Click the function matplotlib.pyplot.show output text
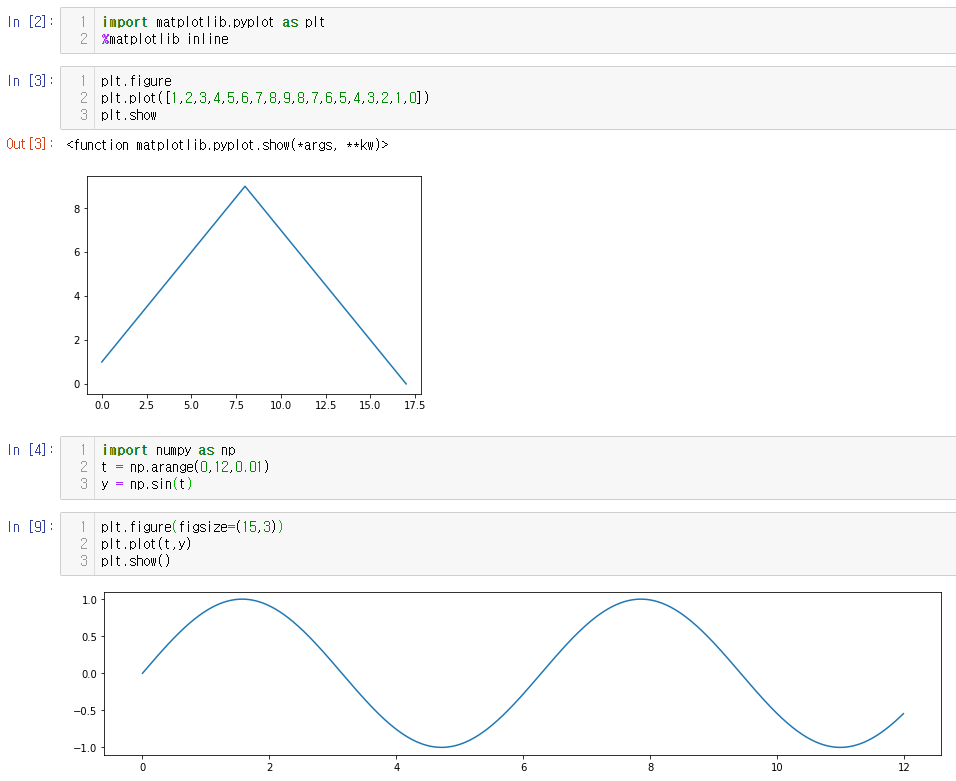The height and width of the screenshot is (781, 956). [227, 145]
